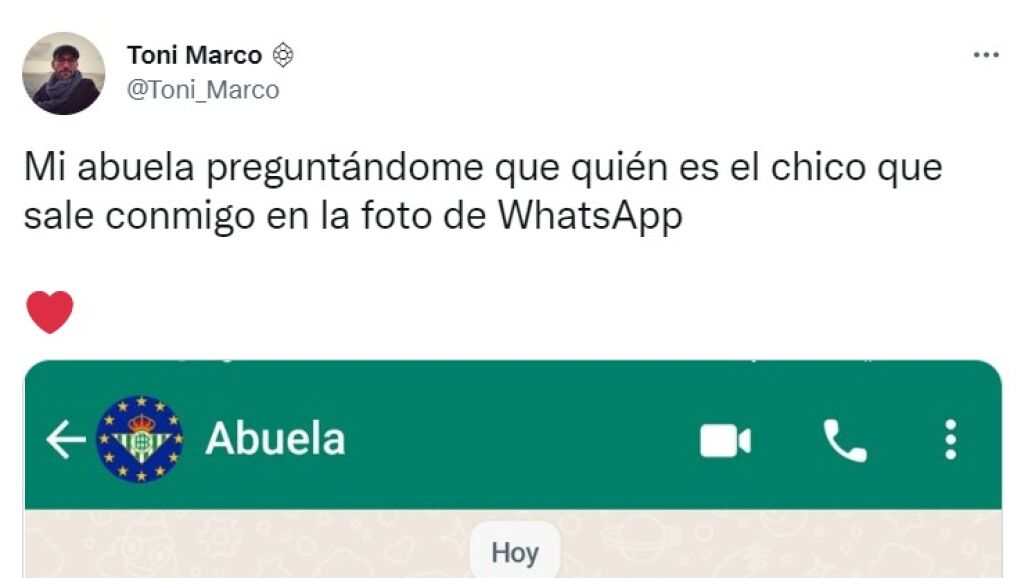
Task: Select the tweet text about abuela
Action: [x=483, y=191]
